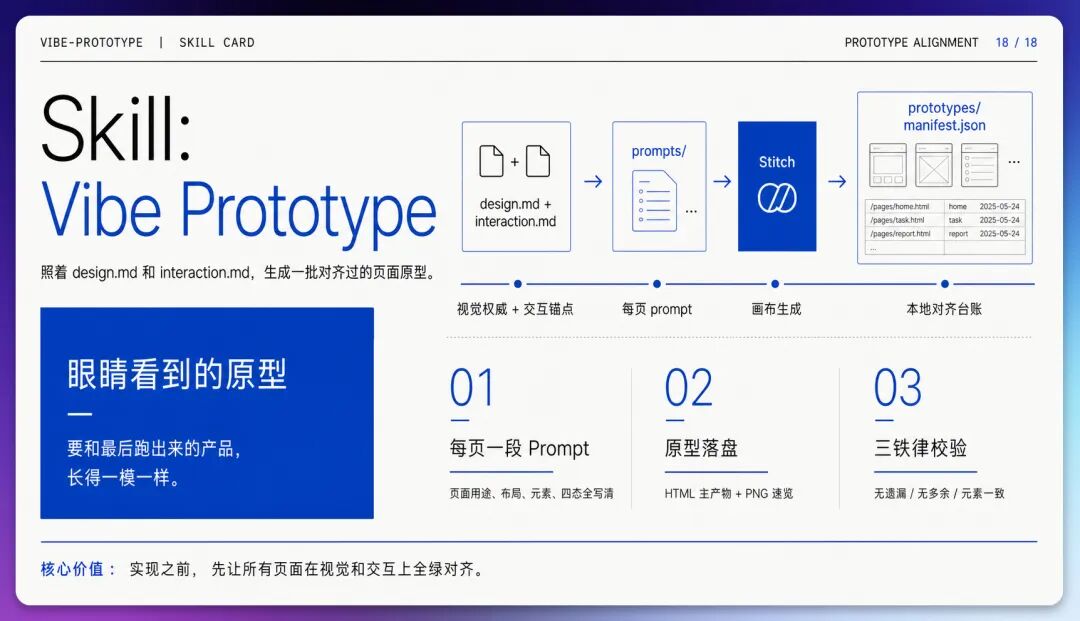The height and width of the screenshot is (621, 1080).
Task: Click the PROTOTYPE ALIGNMENT label
Action: click(x=911, y=43)
